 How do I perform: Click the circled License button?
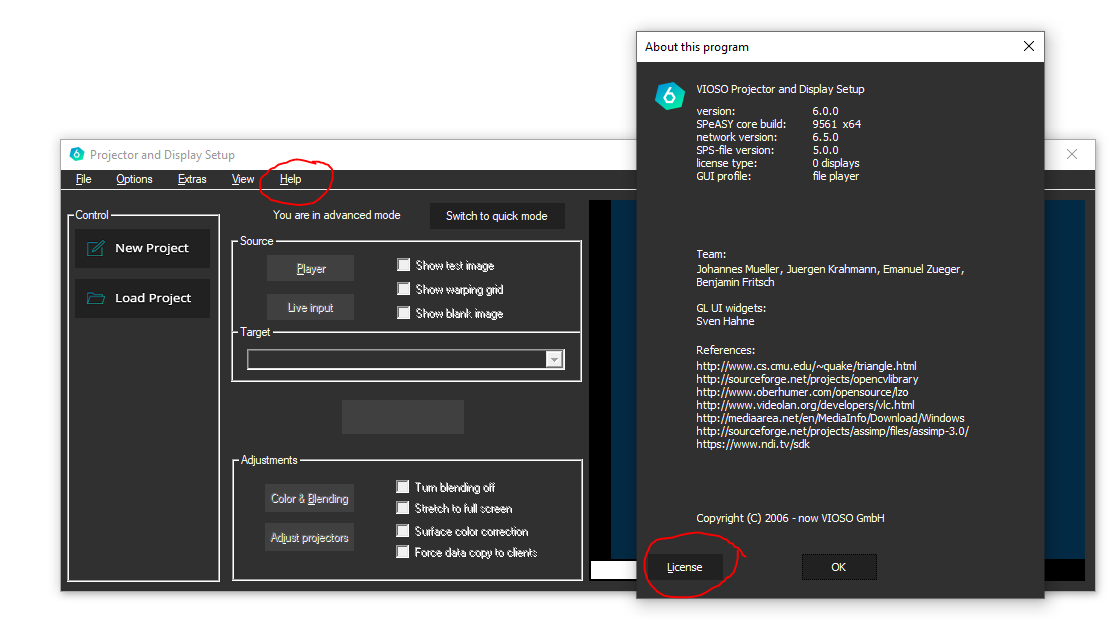tap(685, 567)
